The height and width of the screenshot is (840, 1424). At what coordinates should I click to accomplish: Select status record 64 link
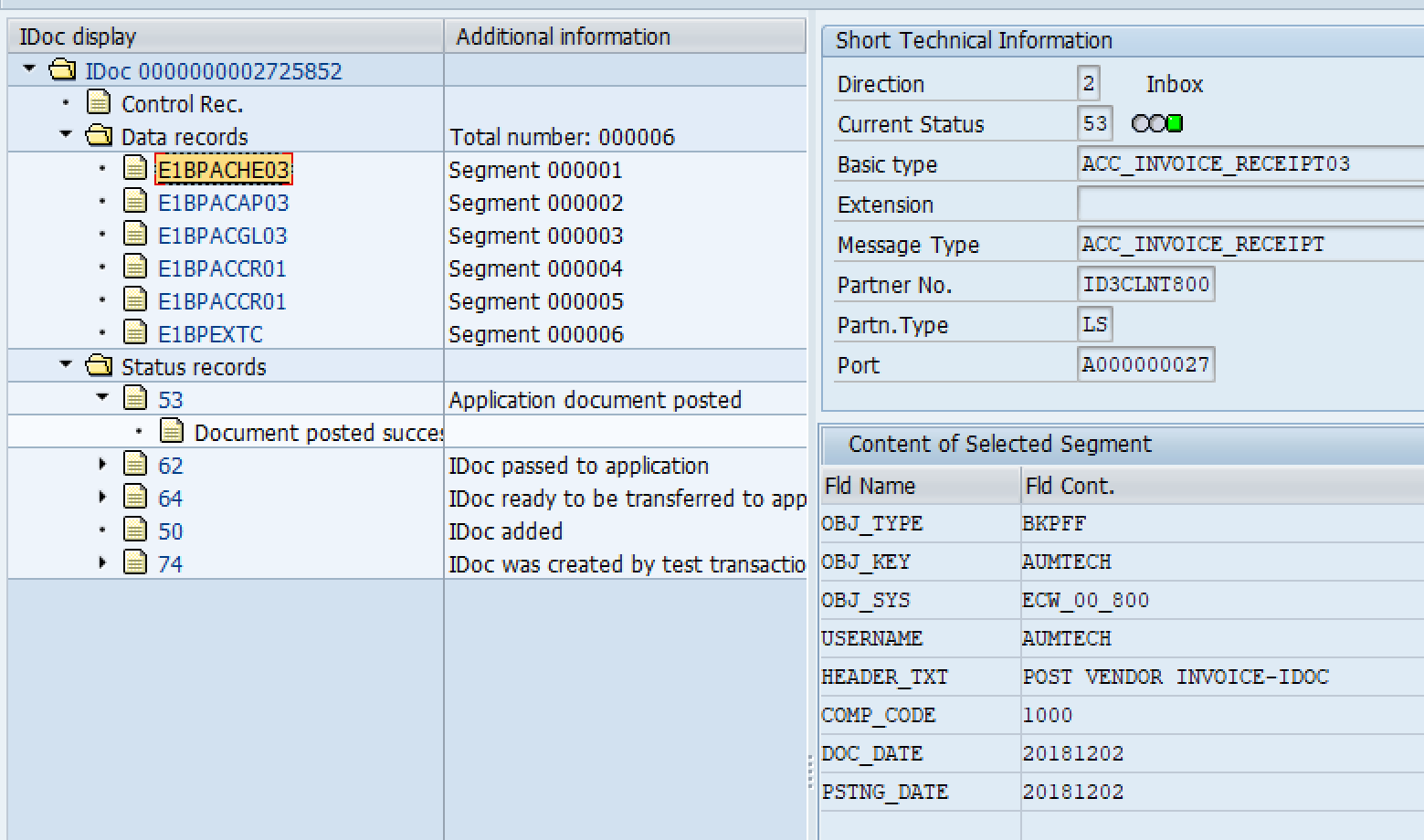point(170,499)
